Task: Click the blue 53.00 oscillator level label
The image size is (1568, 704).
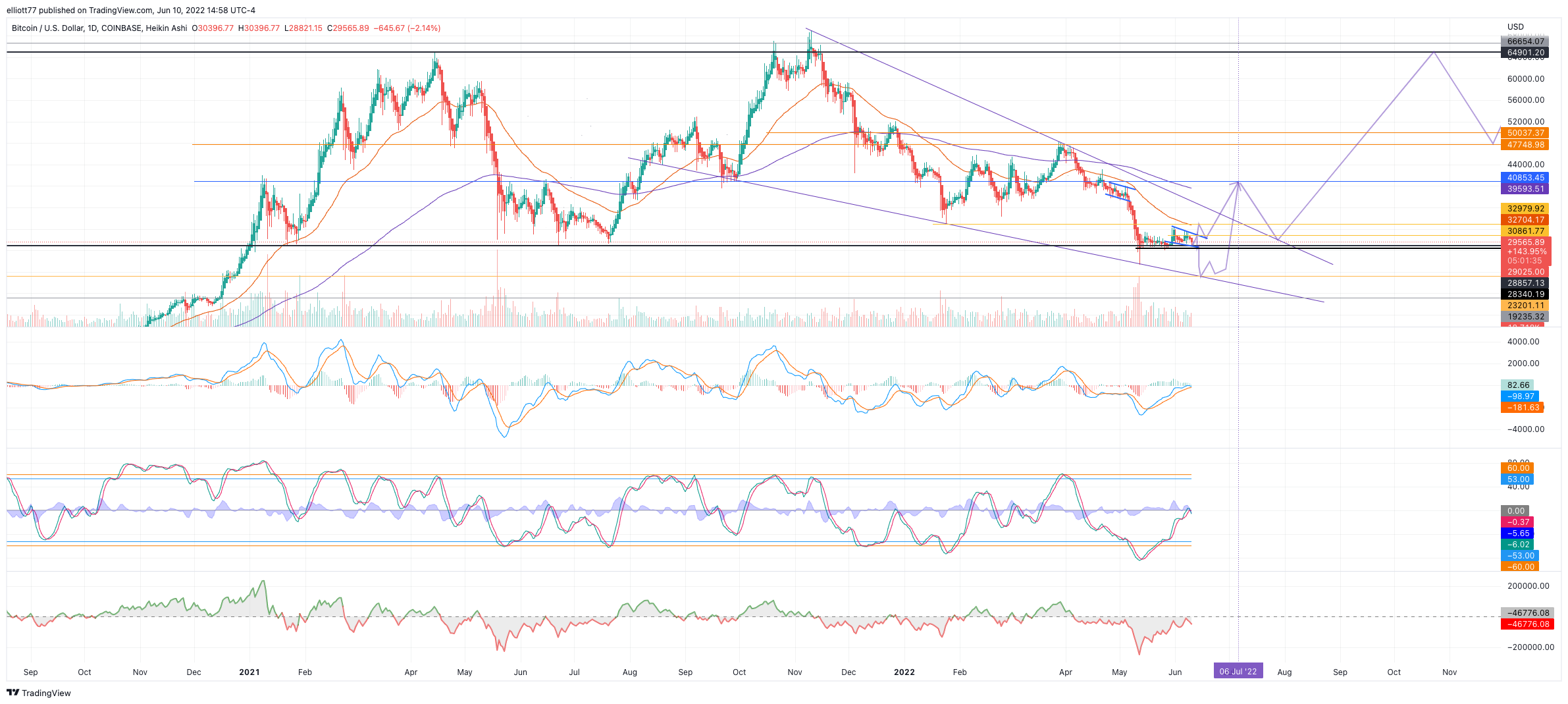Action: (1517, 479)
